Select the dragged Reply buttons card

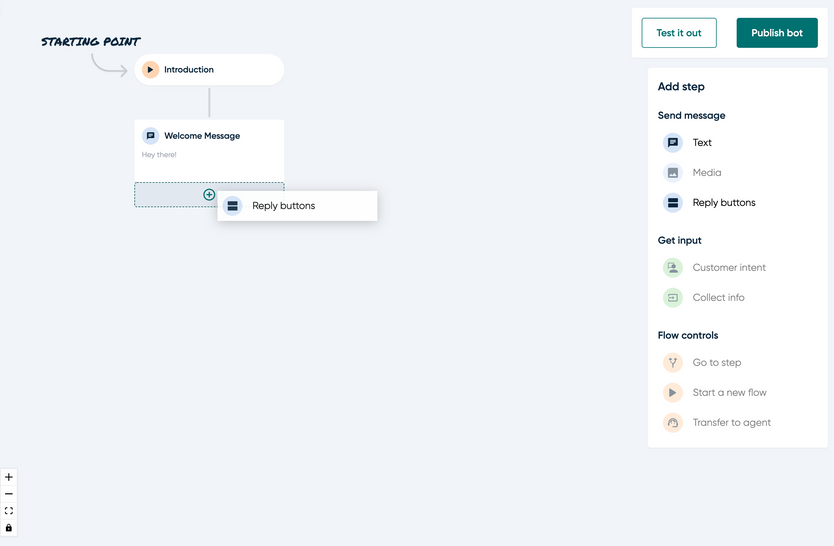pyautogui.click(x=297, y=206)
